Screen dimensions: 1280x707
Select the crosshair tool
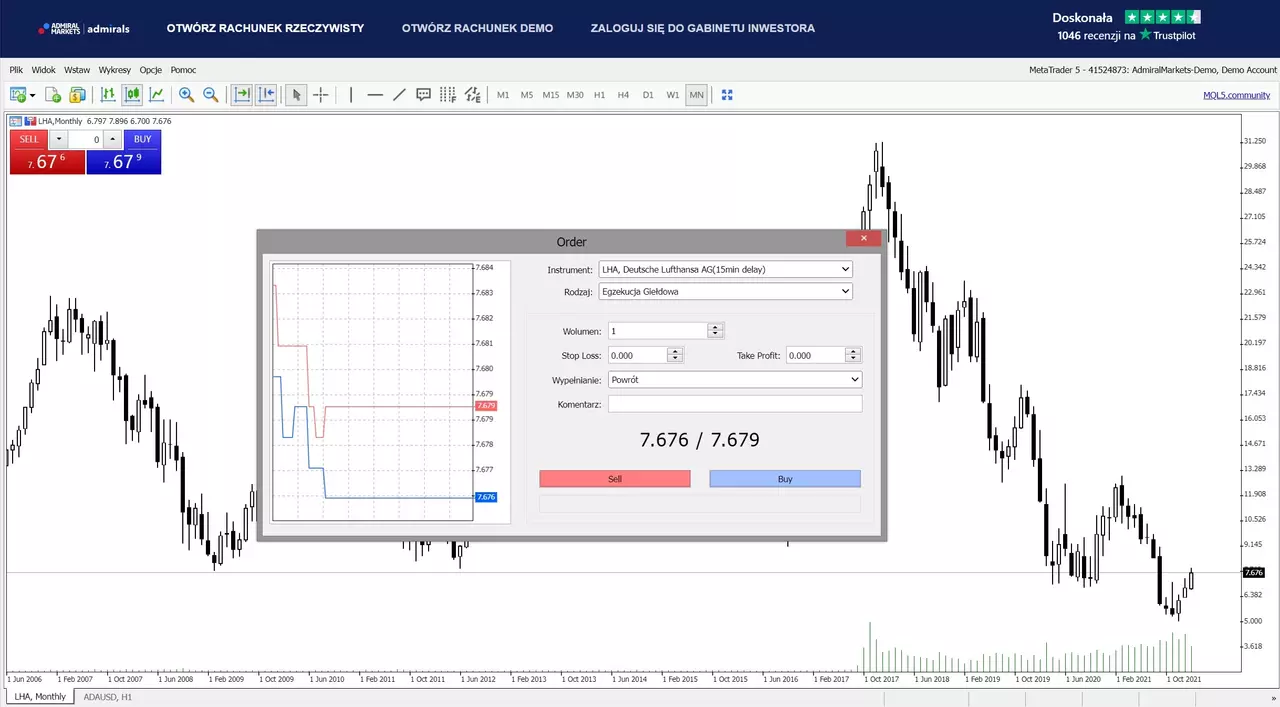pos(320,95)
